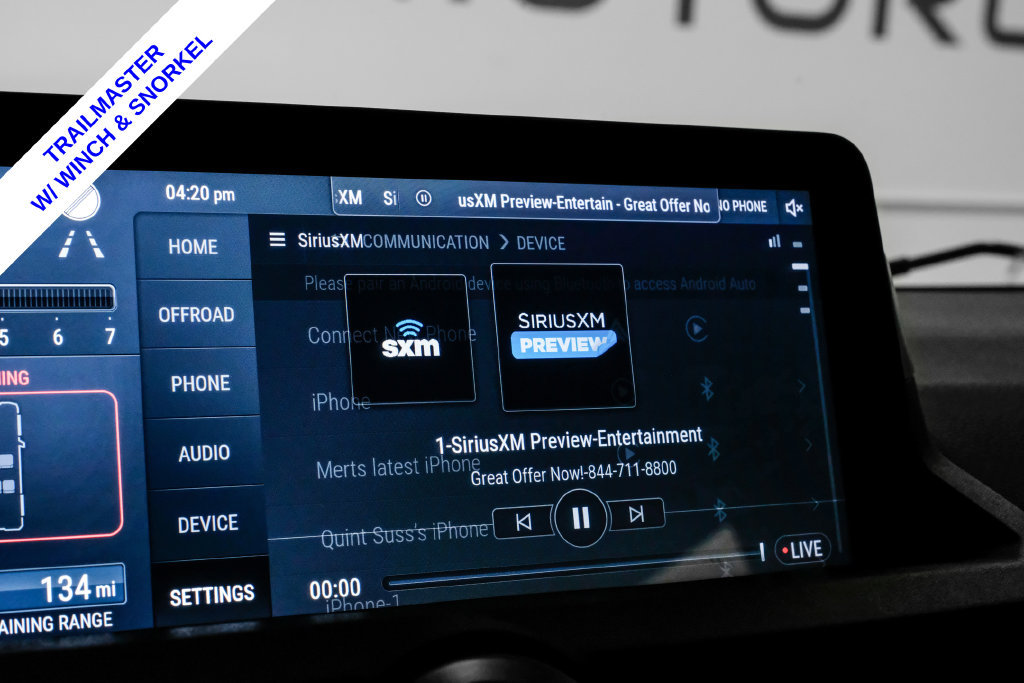Screen dimensions: 1024x683
Task: Select the SiriusXM Preview tile
Action: (563, 337)
